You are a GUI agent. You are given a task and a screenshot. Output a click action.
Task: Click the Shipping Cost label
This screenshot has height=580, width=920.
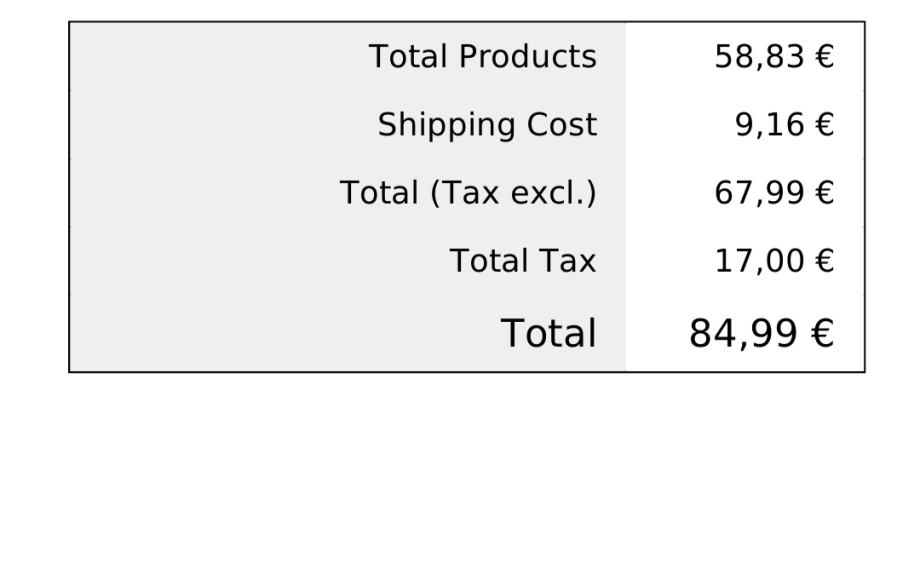click(x=487, y=125)
